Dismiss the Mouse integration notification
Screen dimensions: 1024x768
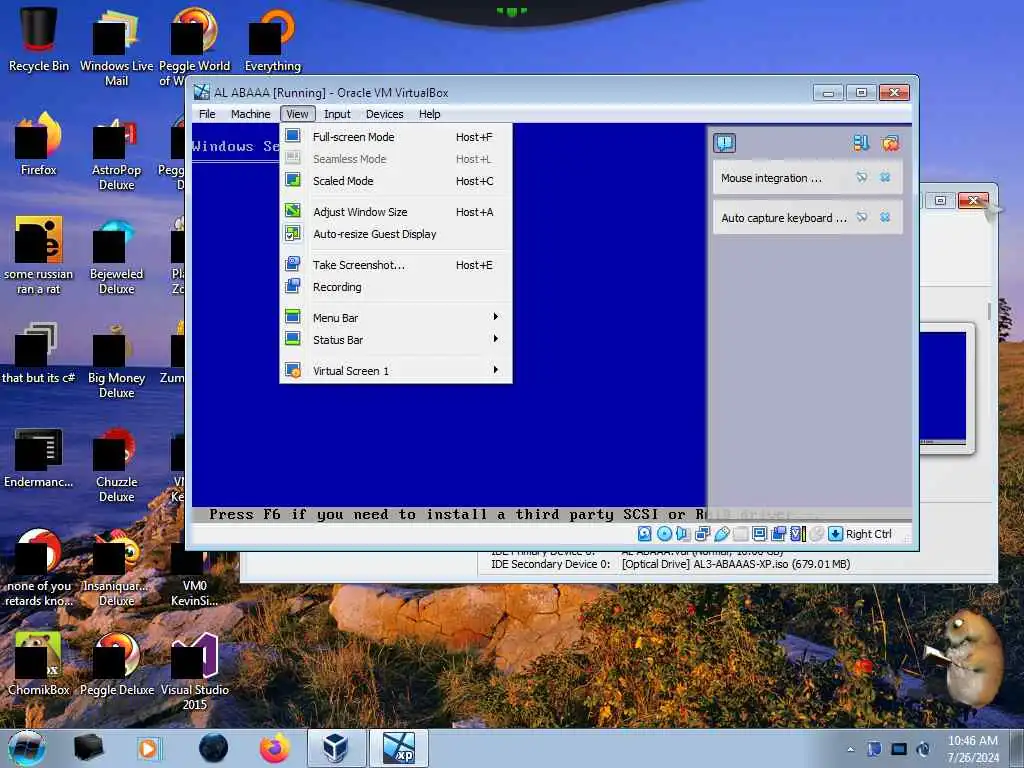click(885, 177)
